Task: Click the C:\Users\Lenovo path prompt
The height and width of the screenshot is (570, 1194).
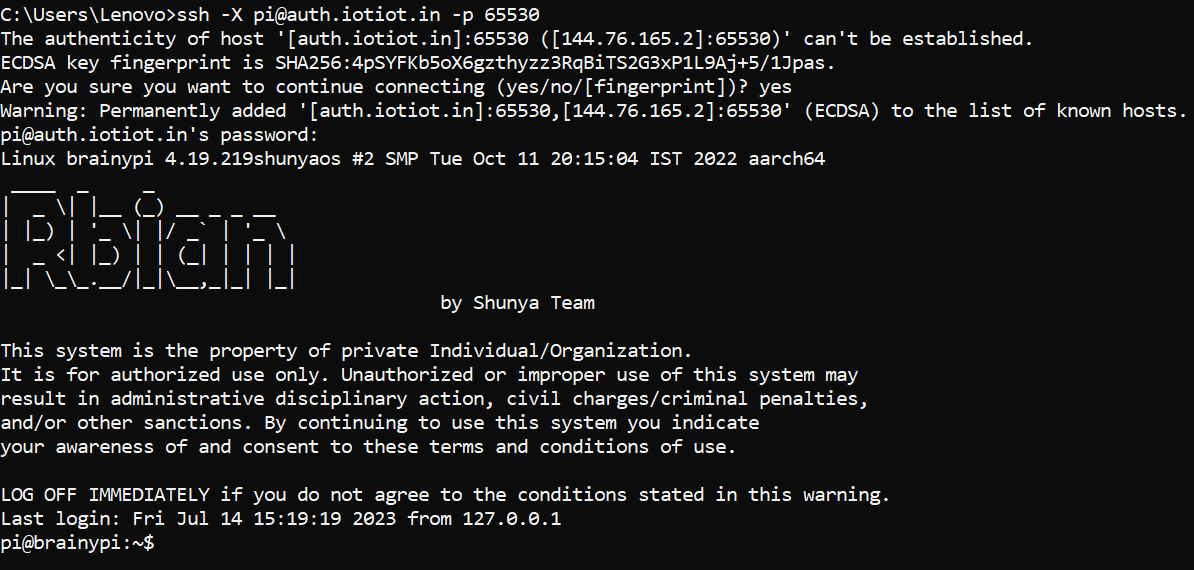Action: coord(87,15)
